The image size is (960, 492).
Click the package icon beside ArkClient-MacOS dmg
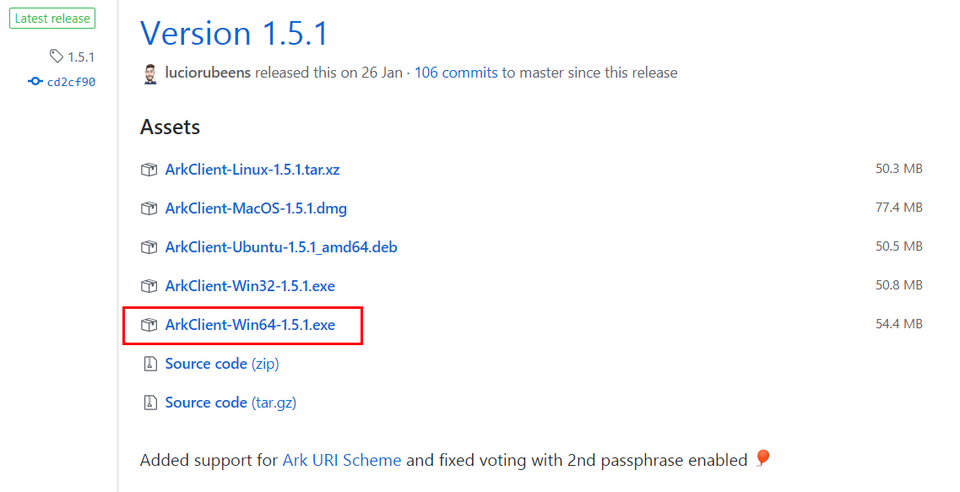tap(149, 209)
